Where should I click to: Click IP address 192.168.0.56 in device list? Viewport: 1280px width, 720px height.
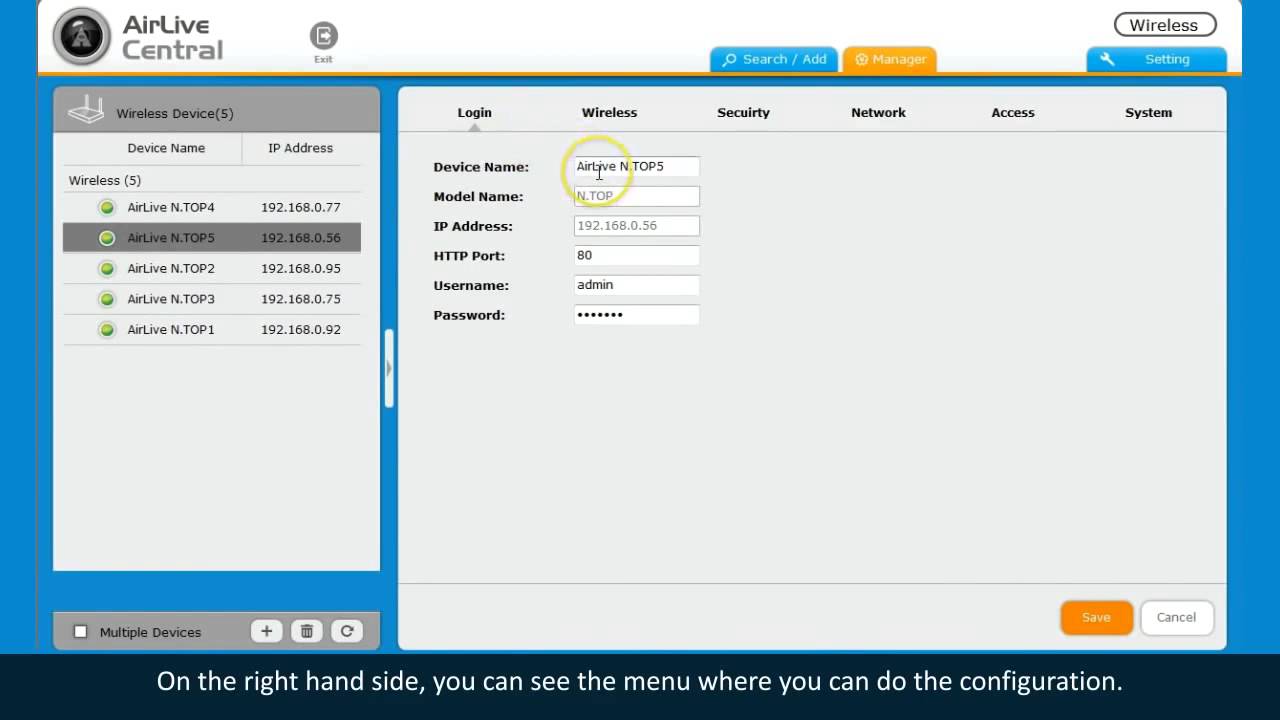(x=301, y=238)
